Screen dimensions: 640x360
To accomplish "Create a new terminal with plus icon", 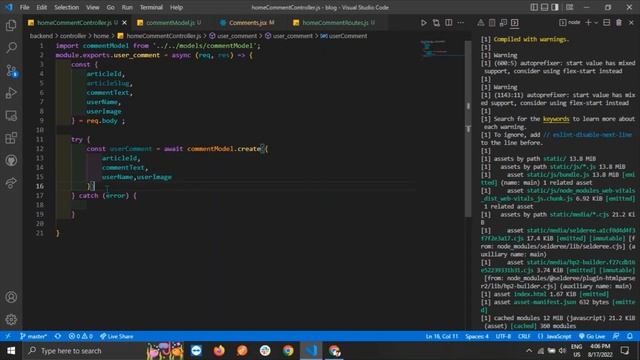I will 588,23.
